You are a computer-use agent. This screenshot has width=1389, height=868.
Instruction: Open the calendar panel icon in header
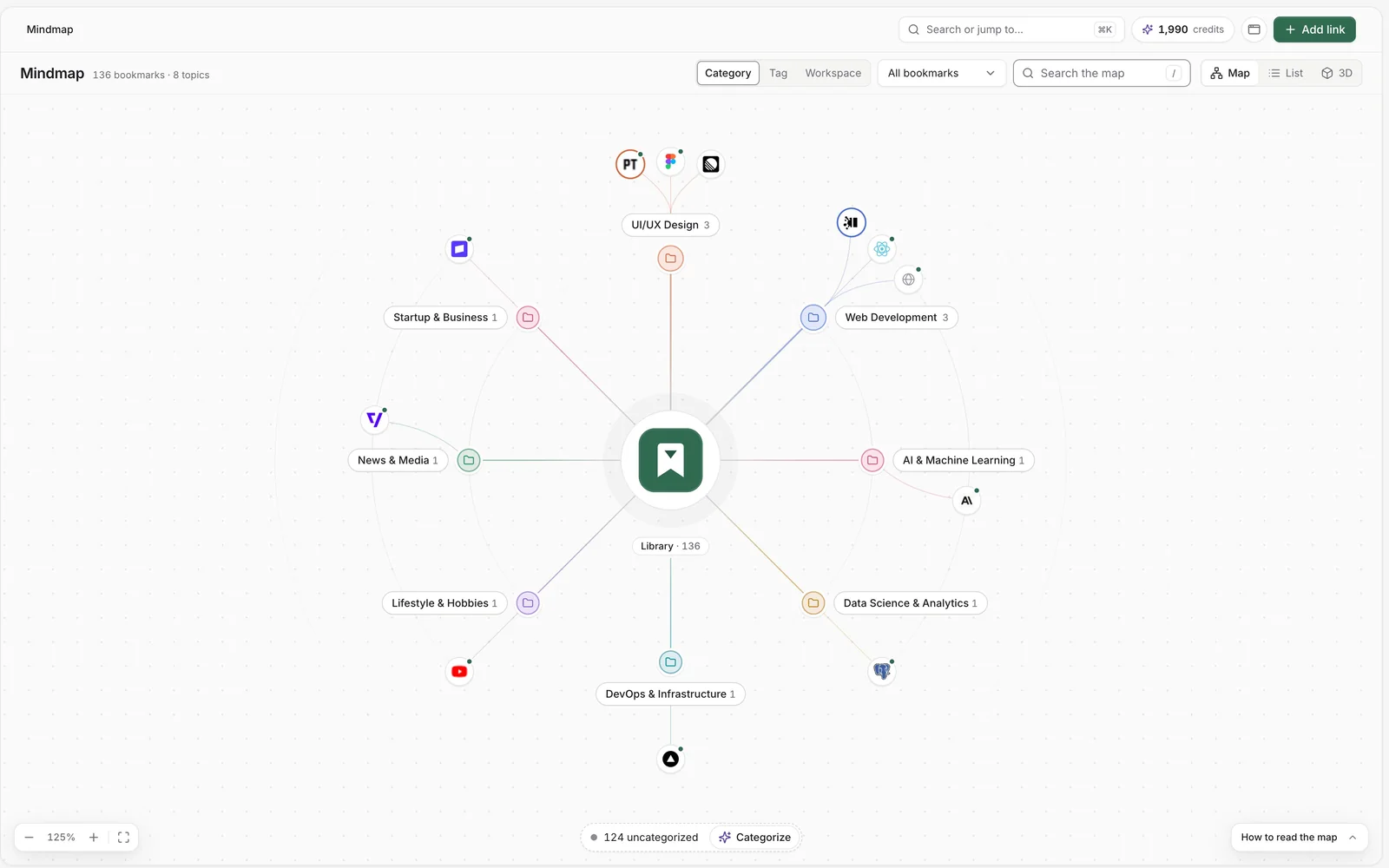click(1254, 30)
